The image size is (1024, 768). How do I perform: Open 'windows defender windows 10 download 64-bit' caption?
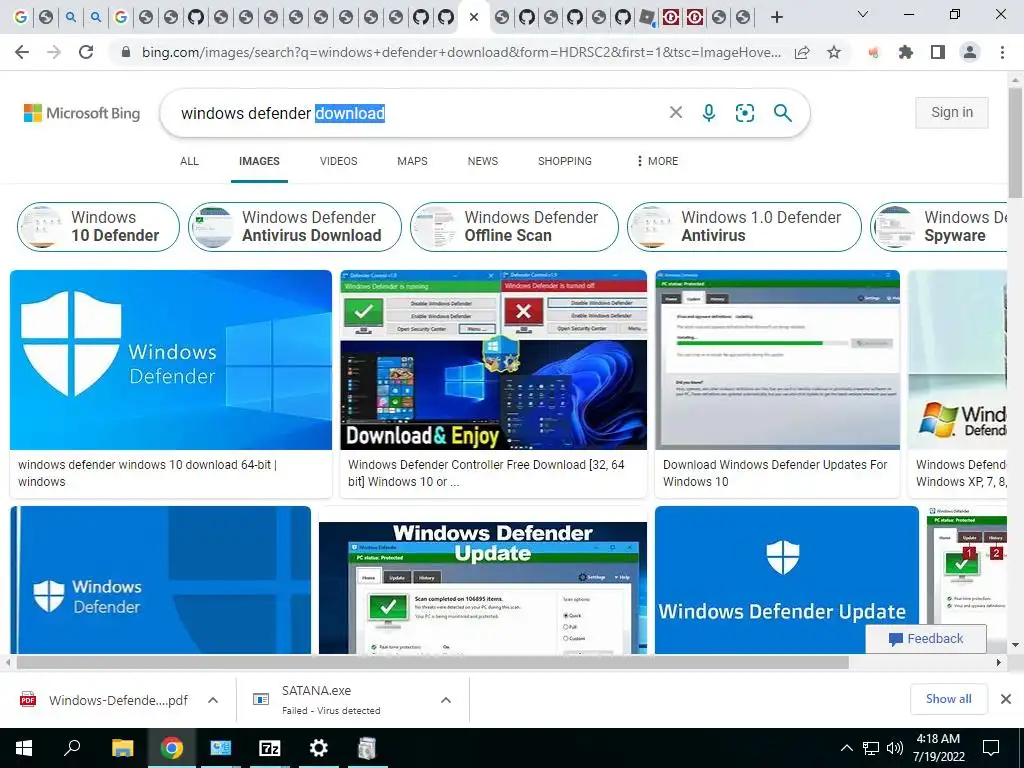148,473
